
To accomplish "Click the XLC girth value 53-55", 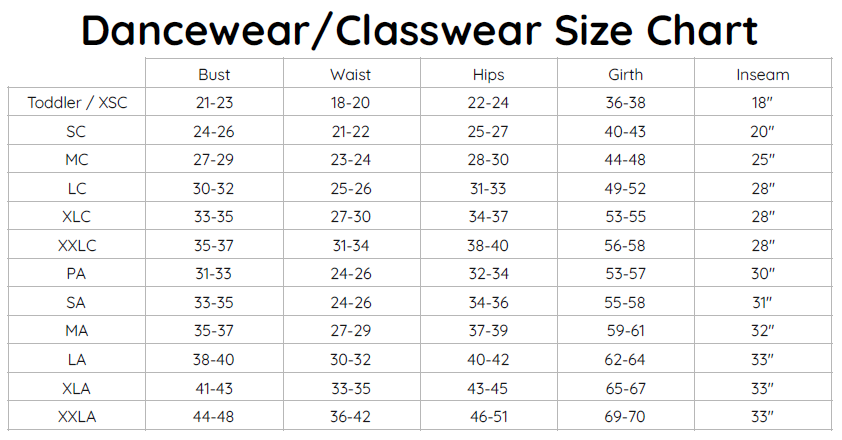I will [x=625, y=216].
